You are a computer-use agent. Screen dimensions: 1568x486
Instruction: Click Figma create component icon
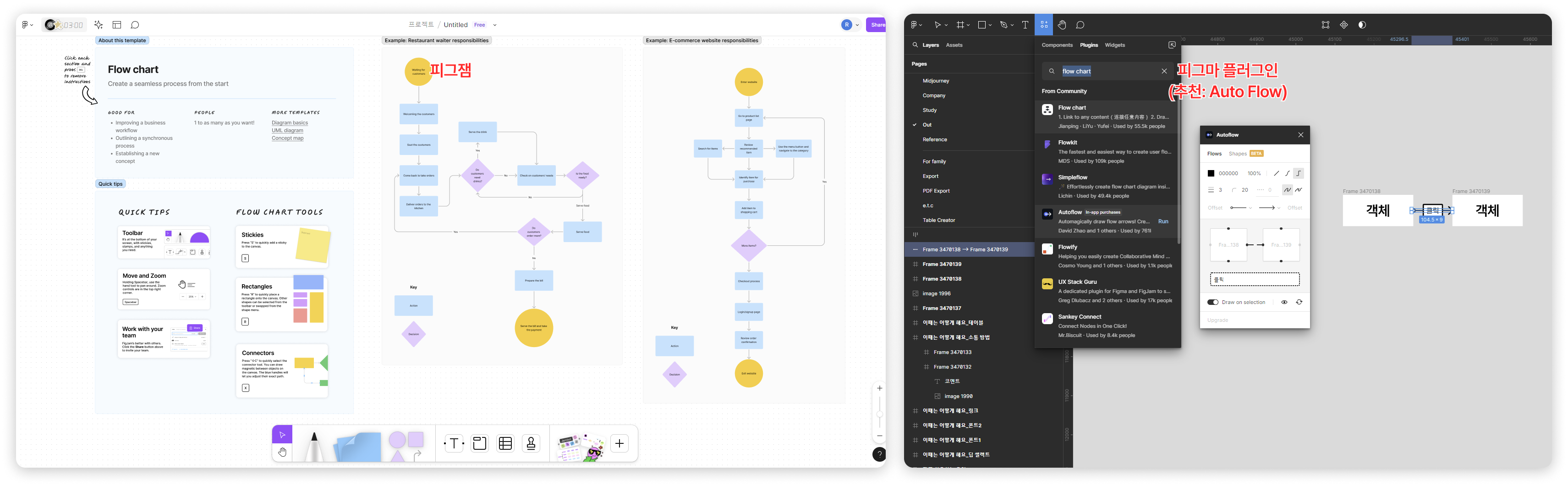point(1344,25)
